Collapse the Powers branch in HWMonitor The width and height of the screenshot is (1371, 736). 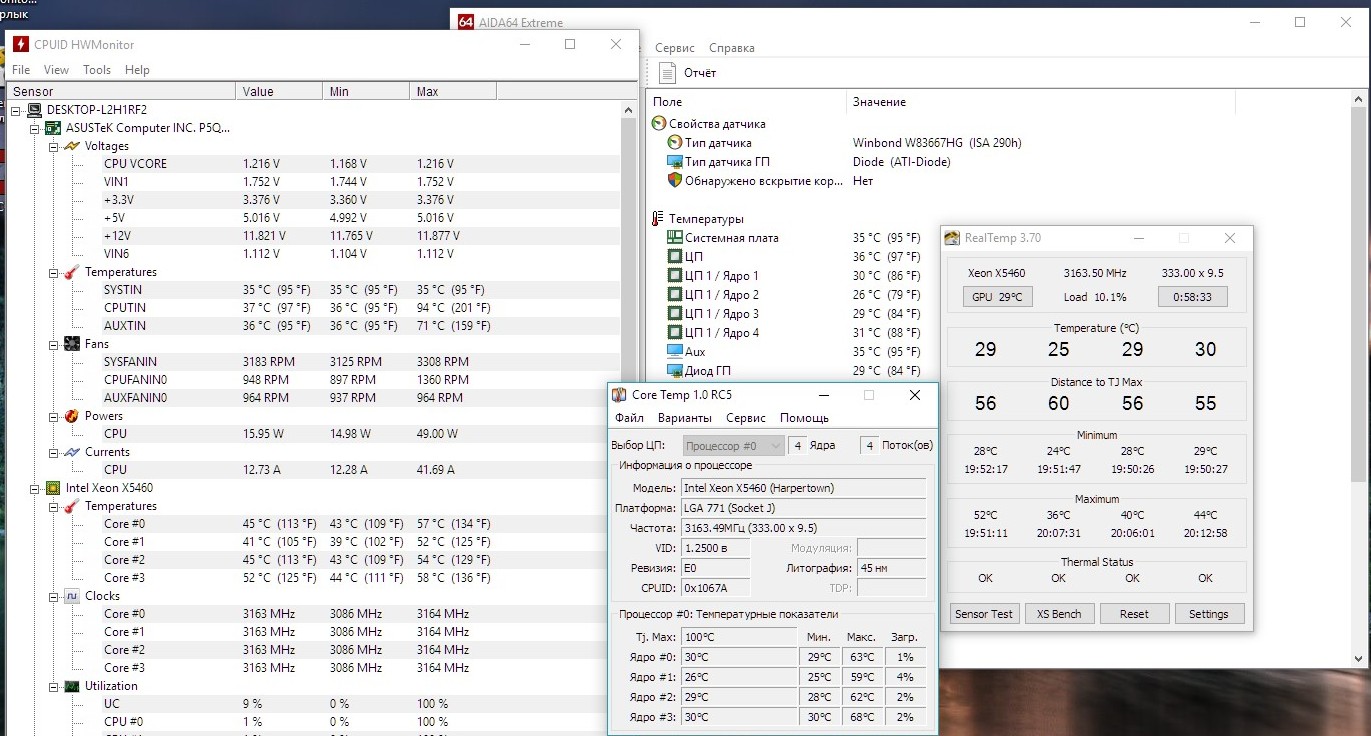54,416
